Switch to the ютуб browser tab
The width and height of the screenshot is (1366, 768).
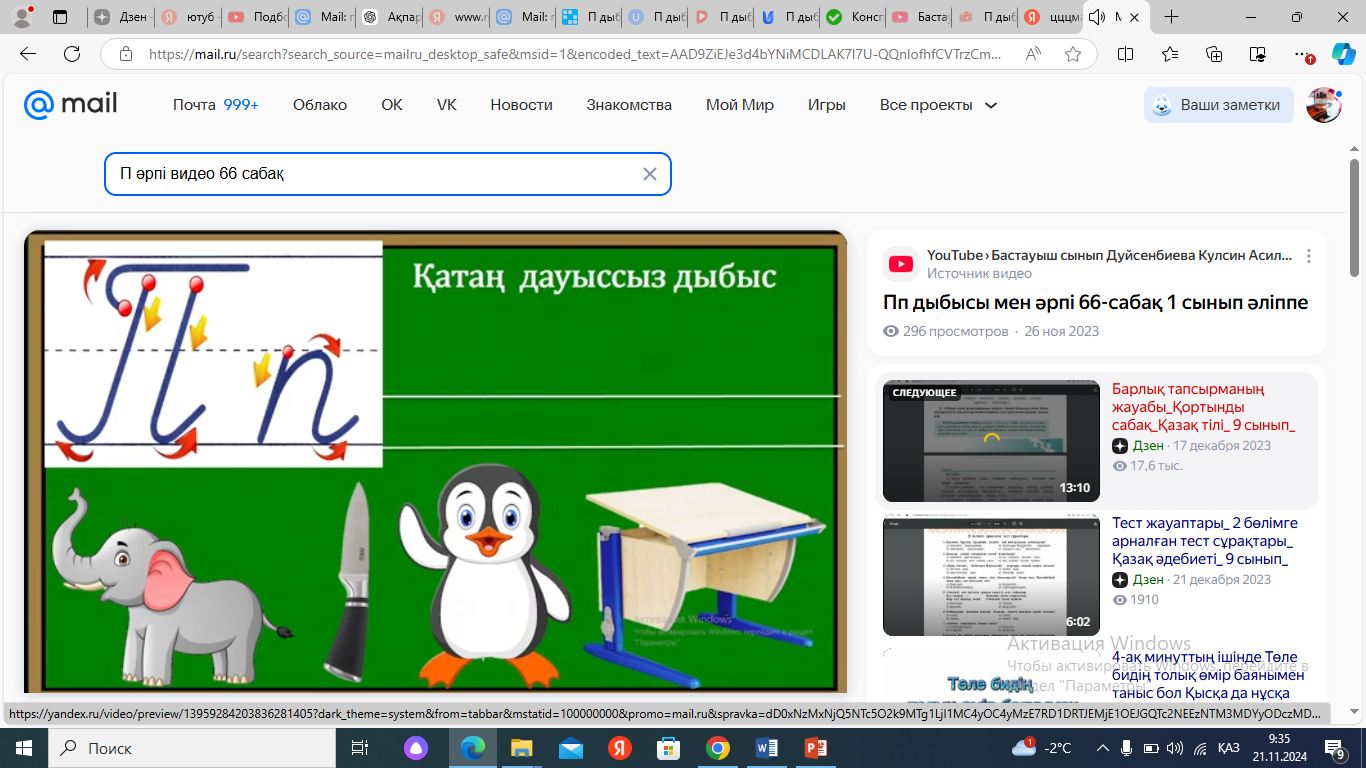pyautogui.click(x=187, y=17)
